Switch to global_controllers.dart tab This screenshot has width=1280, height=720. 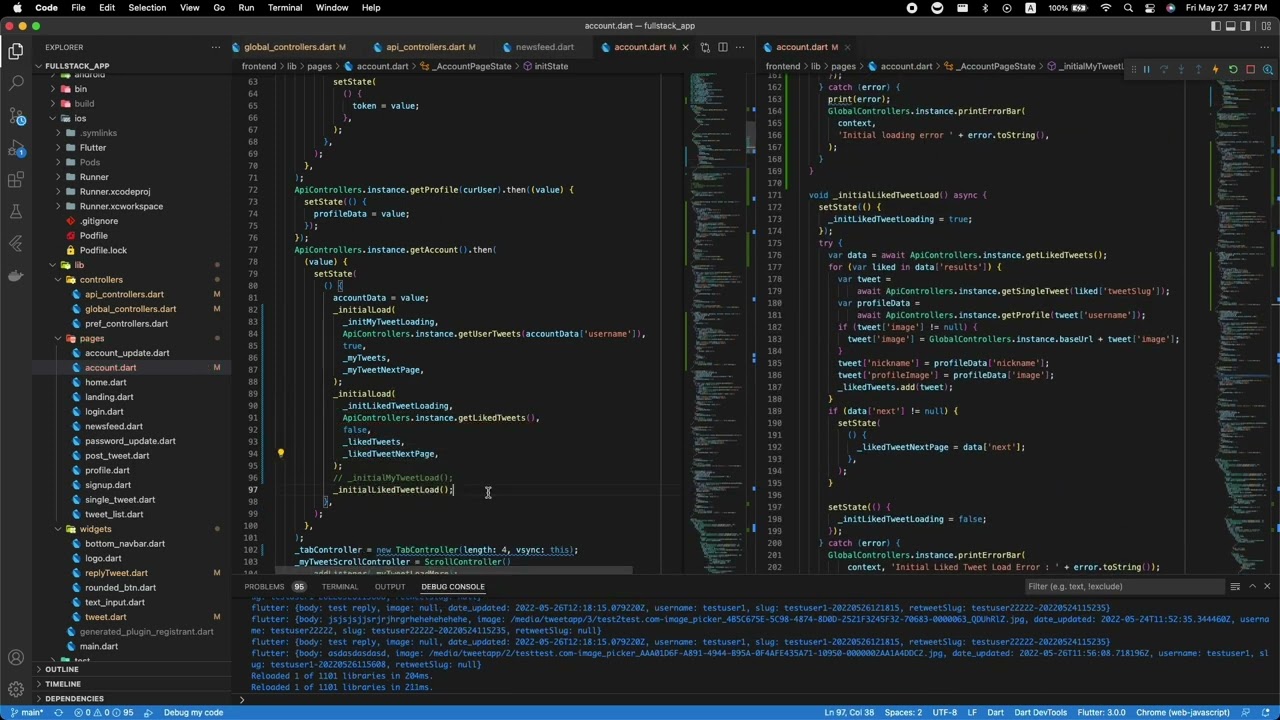tap(290, 47)
